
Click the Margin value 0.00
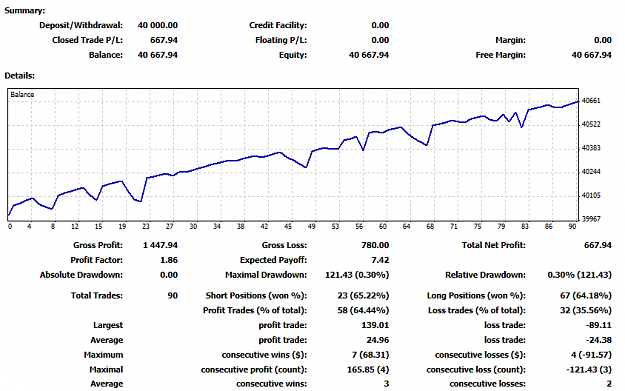[x=603, y=40]
